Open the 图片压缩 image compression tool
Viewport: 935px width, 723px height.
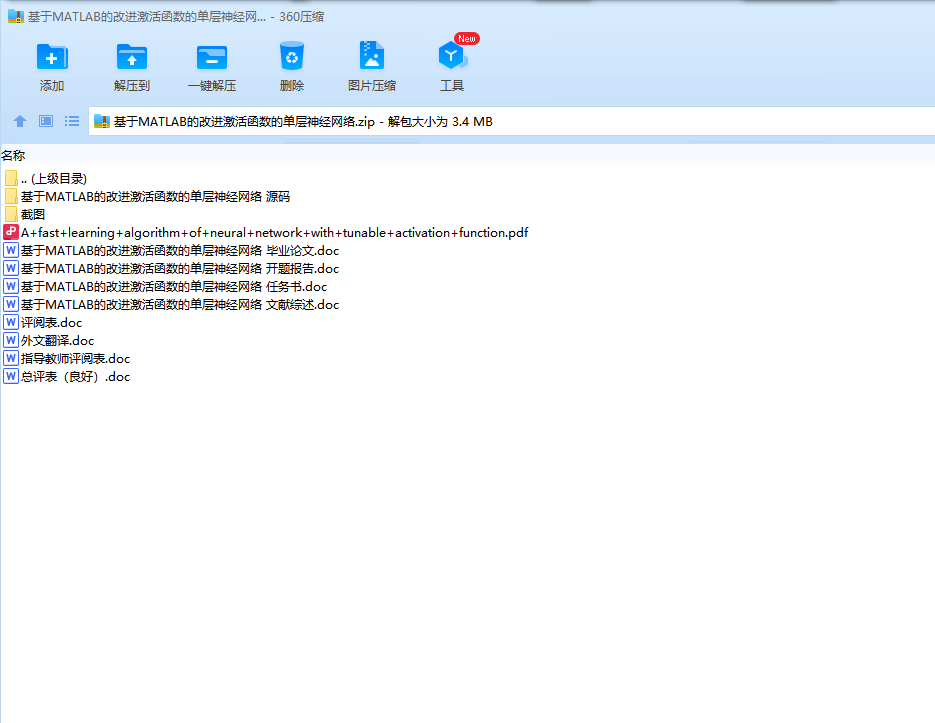tap(371, 56)
